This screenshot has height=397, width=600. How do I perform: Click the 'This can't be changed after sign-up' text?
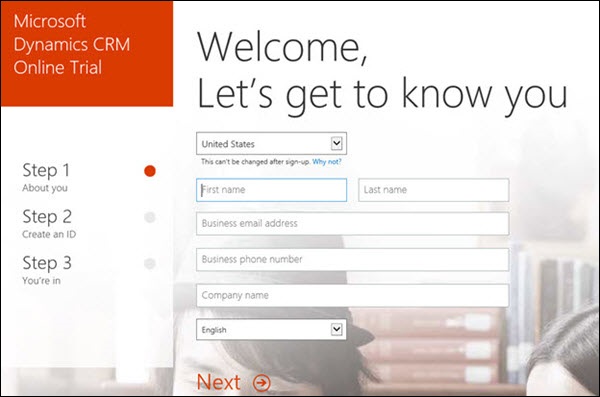point(256,162)
